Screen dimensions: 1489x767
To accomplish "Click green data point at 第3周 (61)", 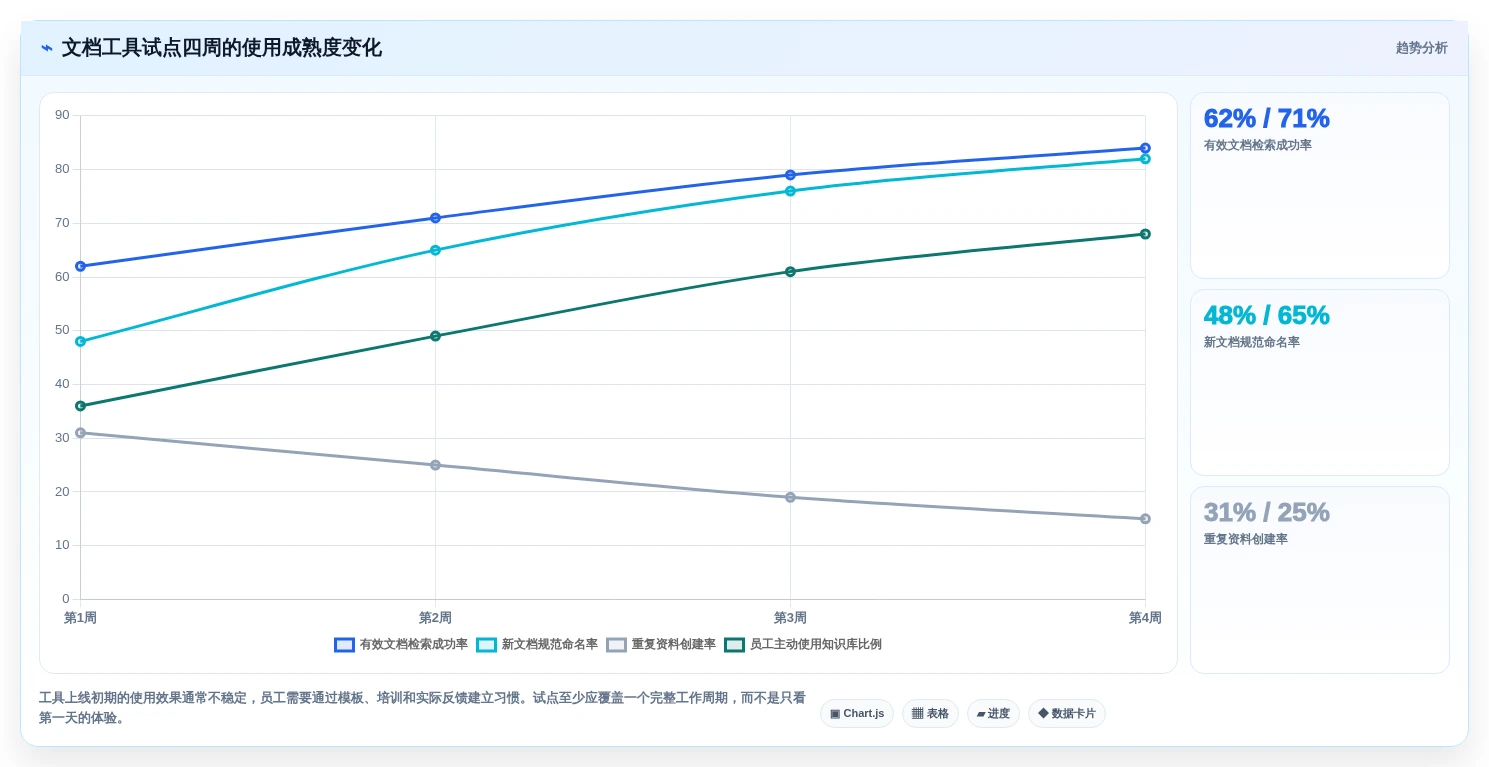I will [x=790, y=271].
